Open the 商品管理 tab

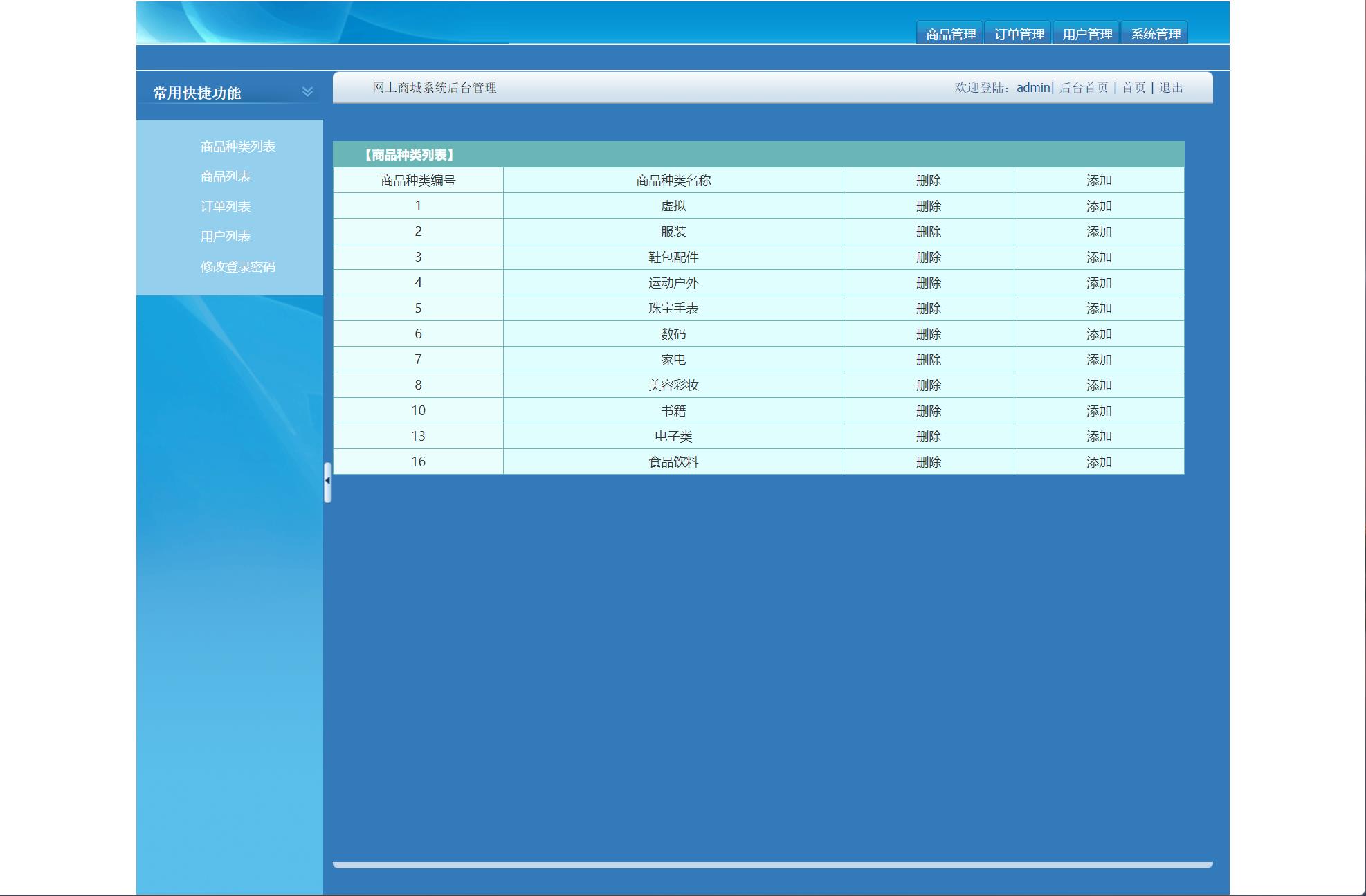pos(950,34)
